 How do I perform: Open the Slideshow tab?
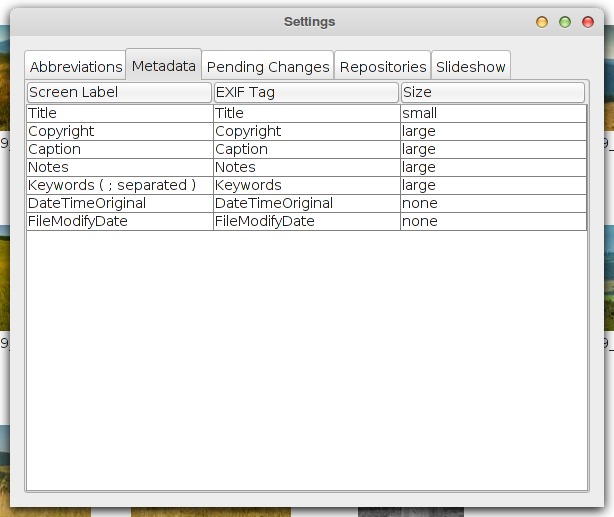(471, 66)
